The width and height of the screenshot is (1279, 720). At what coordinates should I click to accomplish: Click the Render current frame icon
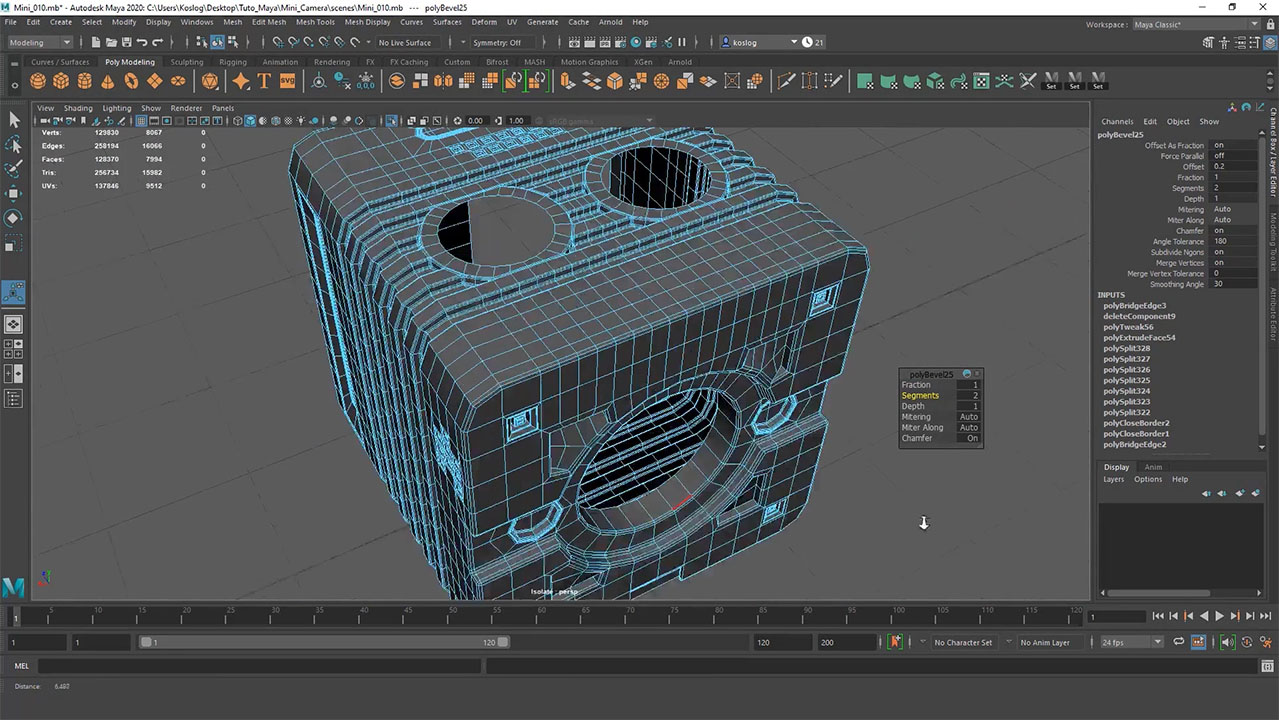point(589,42)
